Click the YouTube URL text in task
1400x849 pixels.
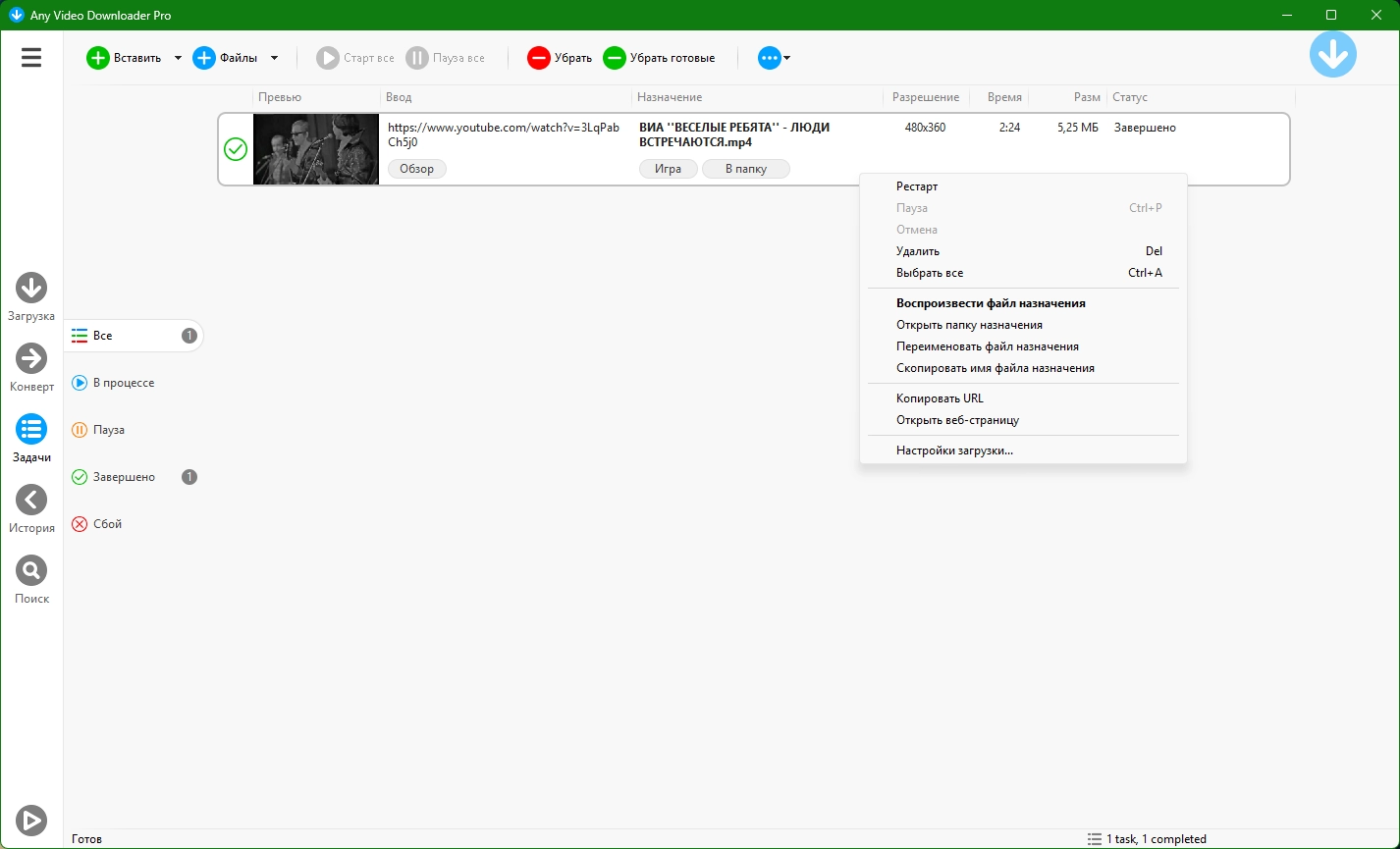pyautogui.click(x=504, y=134)
